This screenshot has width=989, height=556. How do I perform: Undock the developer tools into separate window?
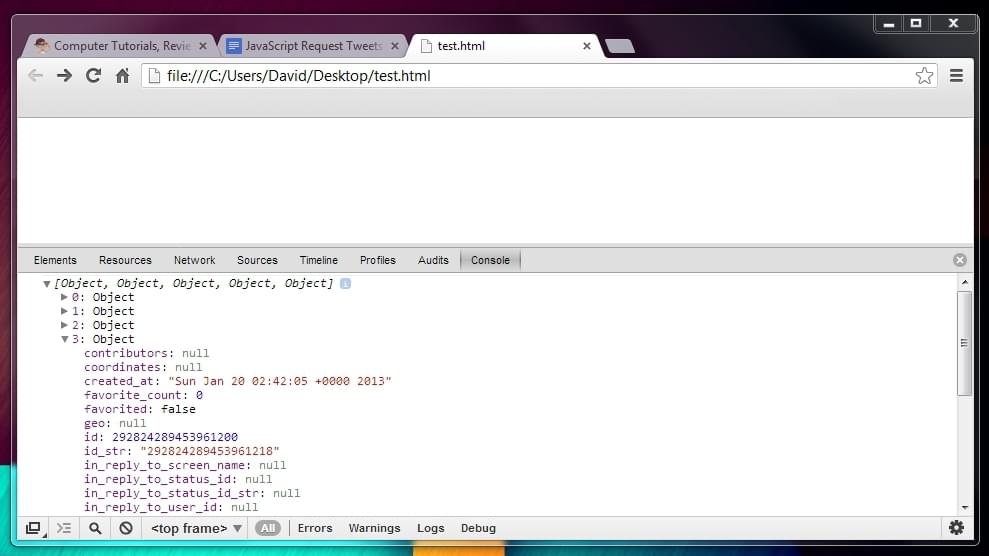[x=33, y=528]
